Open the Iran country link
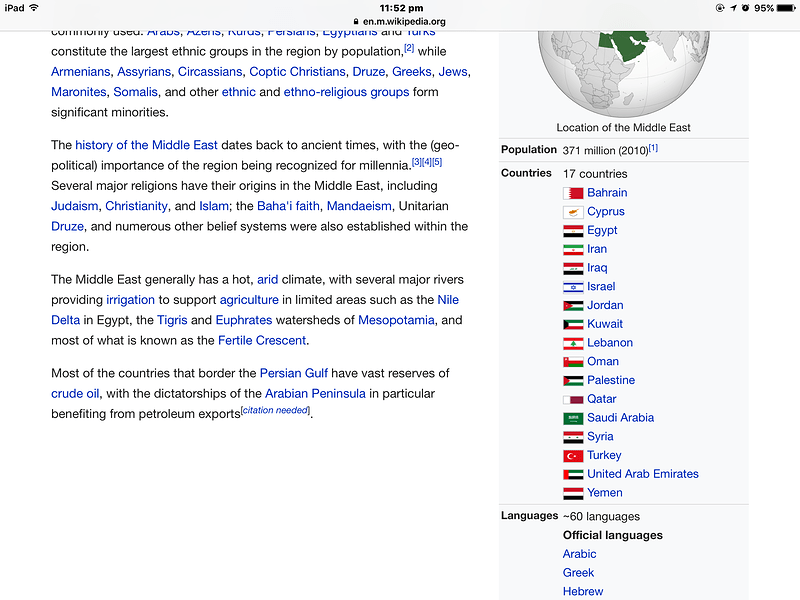This screenshot has width=800, height=600. pyautogui.click(x=597, y=249)
